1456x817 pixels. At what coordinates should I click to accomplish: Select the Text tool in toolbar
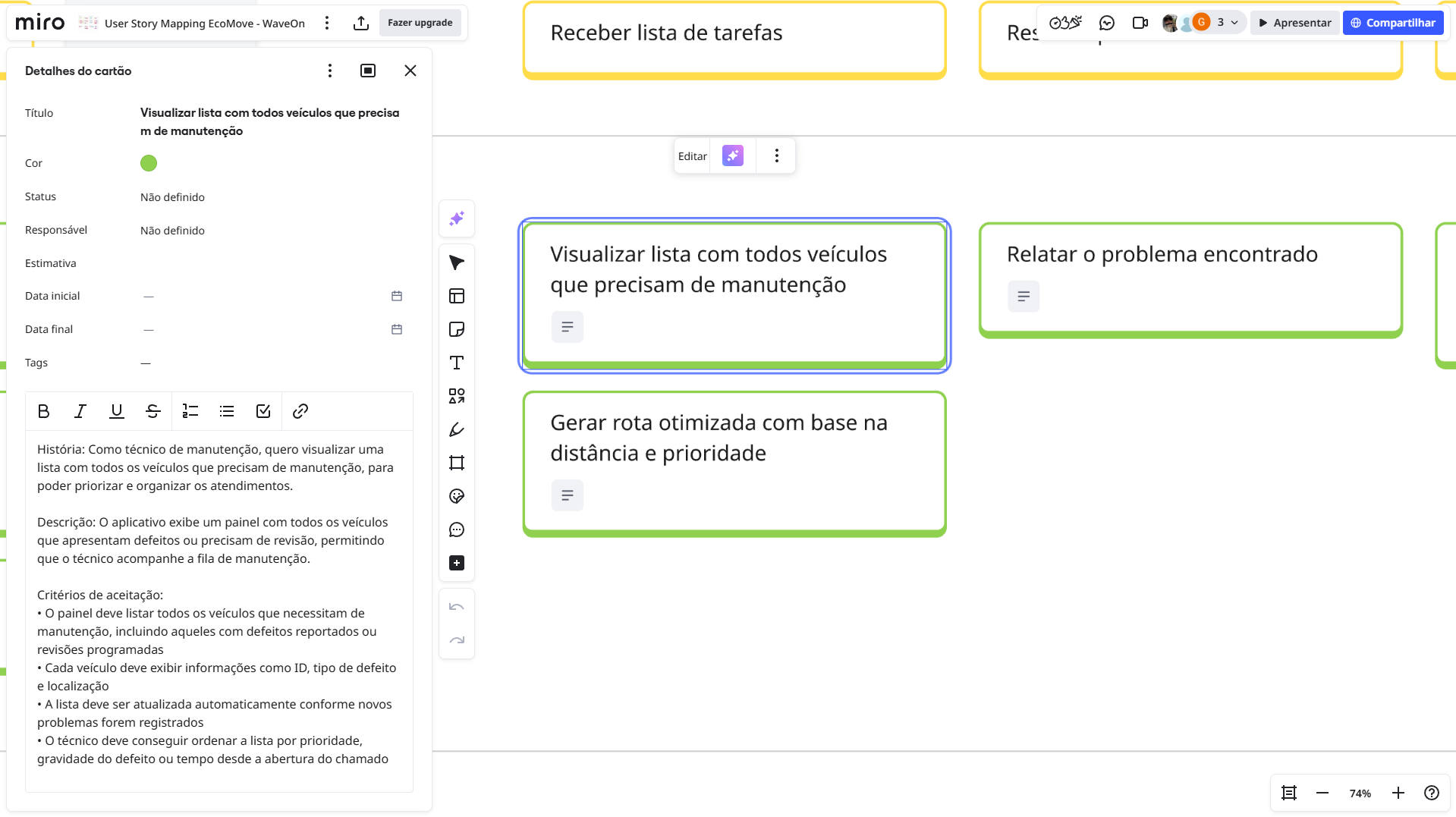tap(456, 363)
